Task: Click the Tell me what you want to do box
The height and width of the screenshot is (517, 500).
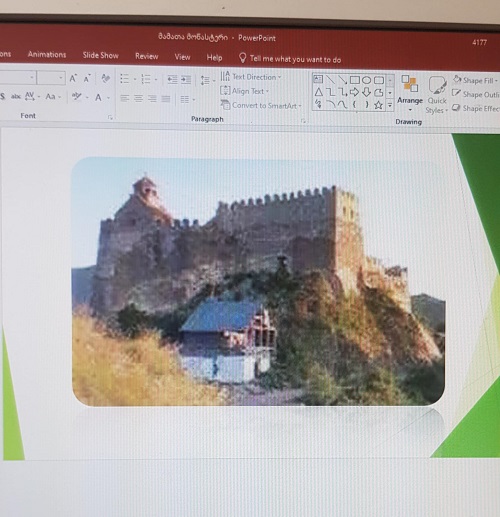Action: click(290, 59)
